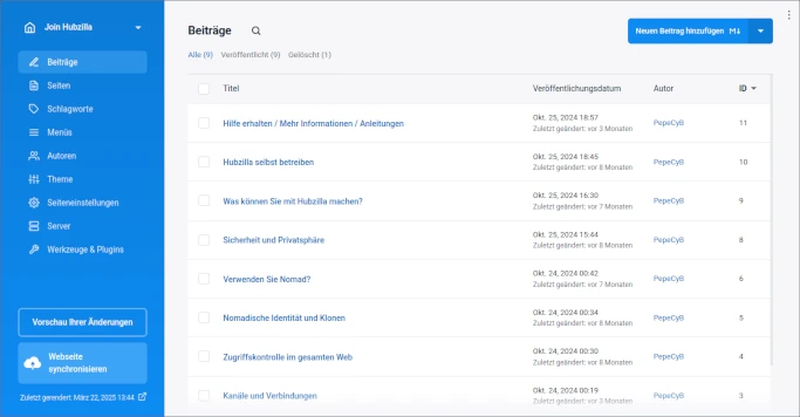
Task: Click the cloud upload icon for synchronization
Action: point(33,363)
